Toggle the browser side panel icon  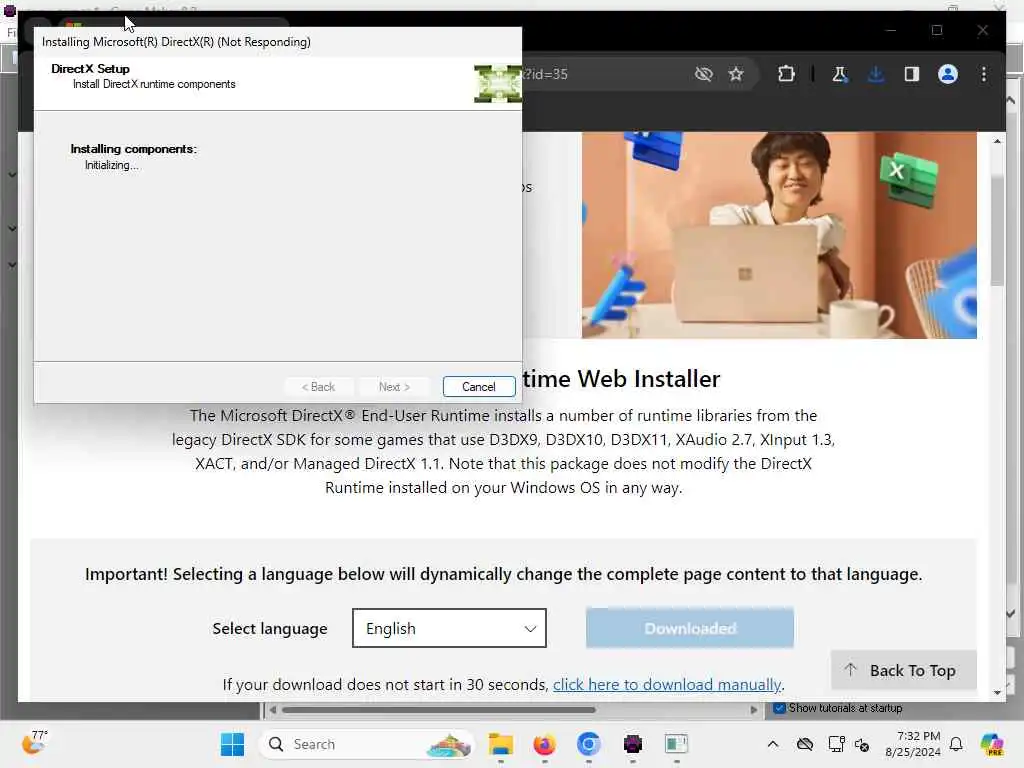pos(912,74)
